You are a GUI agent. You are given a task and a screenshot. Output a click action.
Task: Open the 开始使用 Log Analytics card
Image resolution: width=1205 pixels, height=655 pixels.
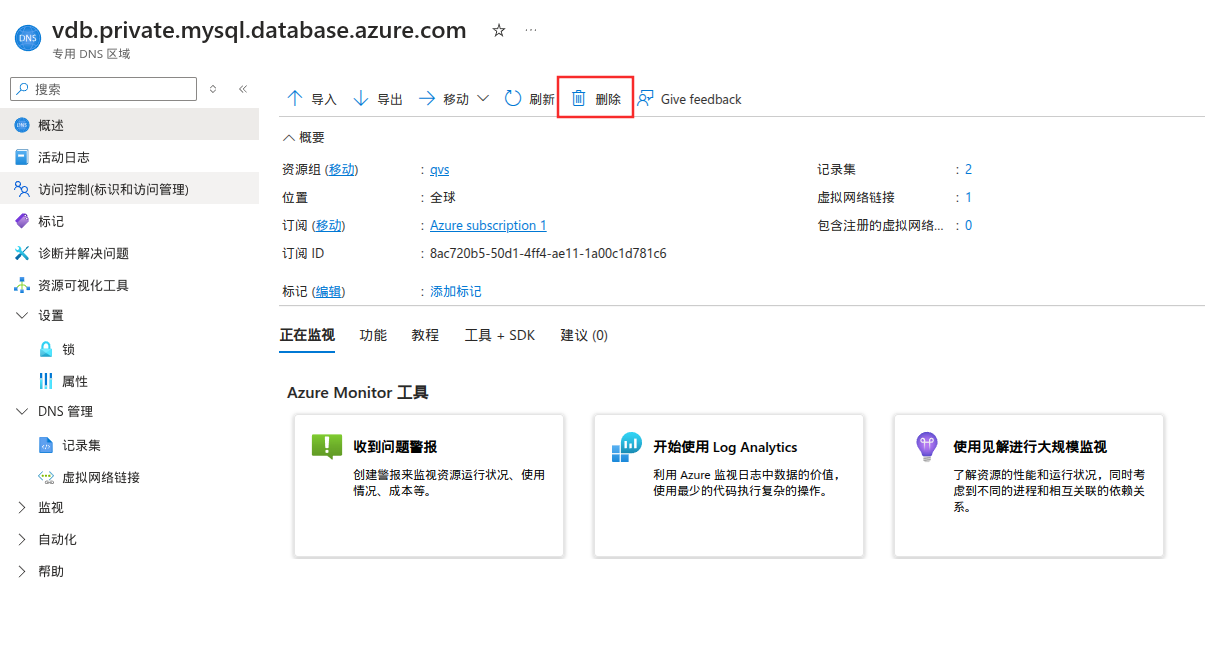coord(729,486)
